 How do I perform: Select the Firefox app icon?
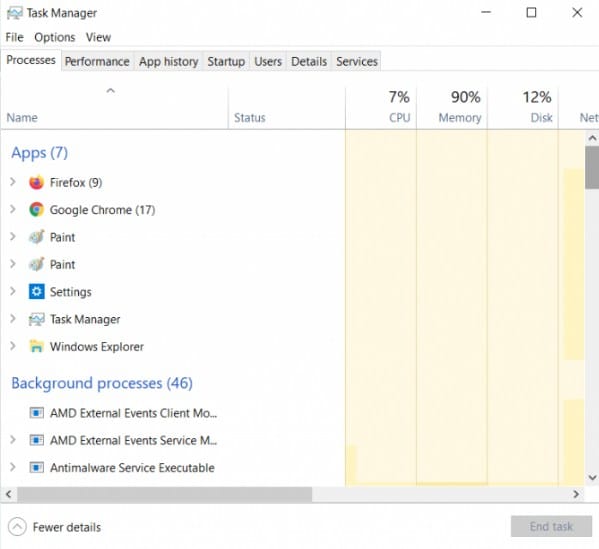[x=37, y=183]
